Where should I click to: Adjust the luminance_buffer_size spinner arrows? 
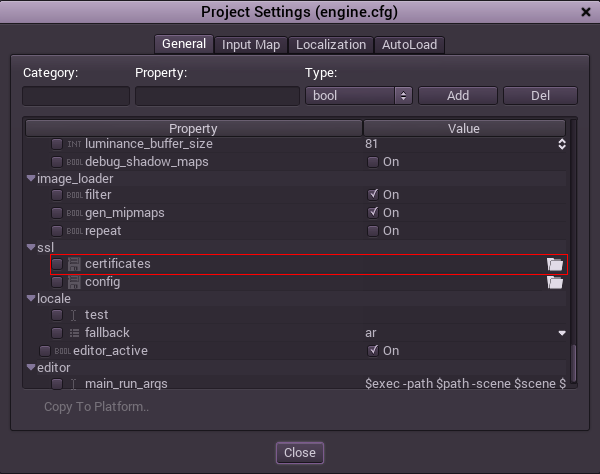[x=562, y=144]
